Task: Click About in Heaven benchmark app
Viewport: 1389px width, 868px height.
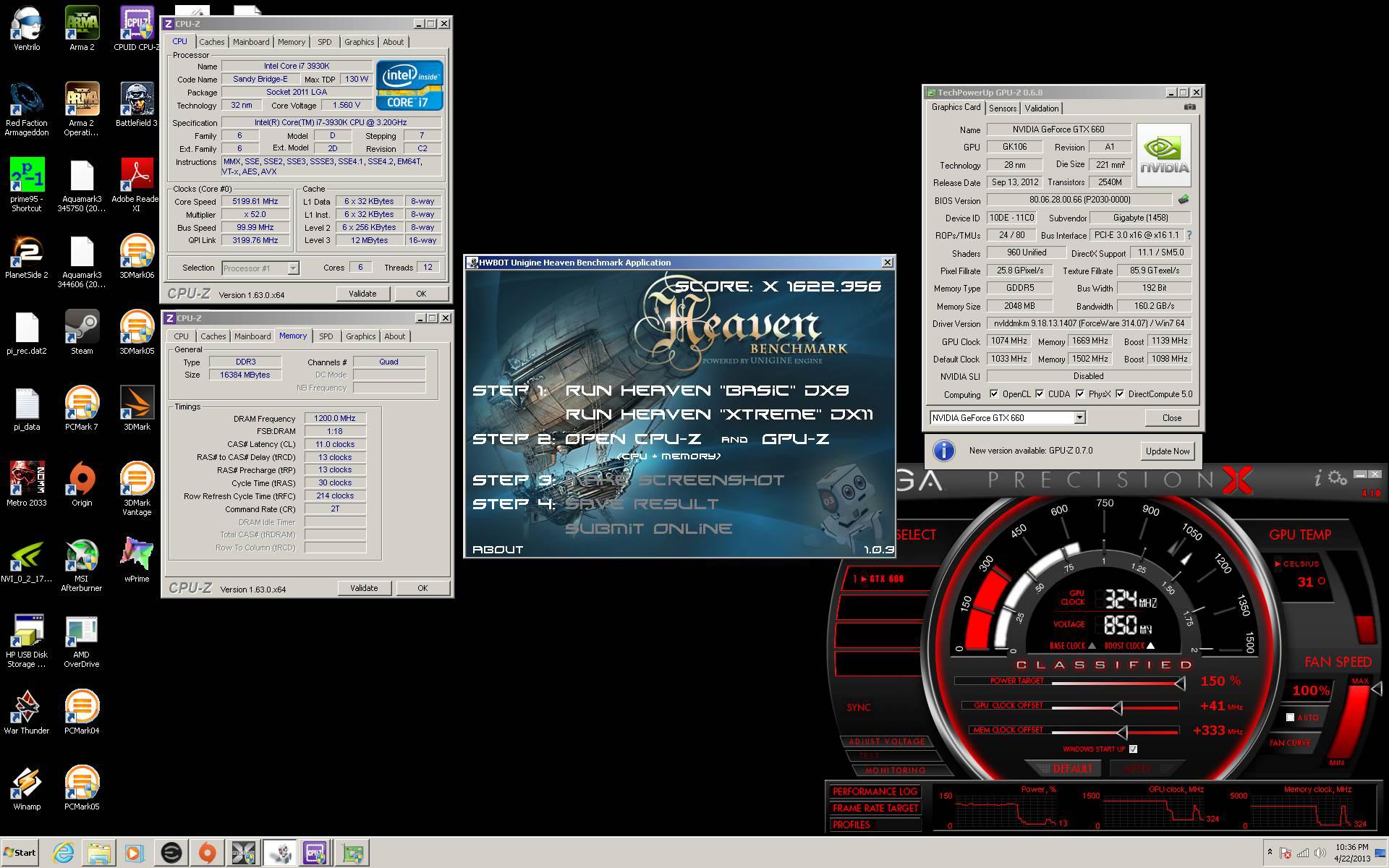Action: coord(498,550)
